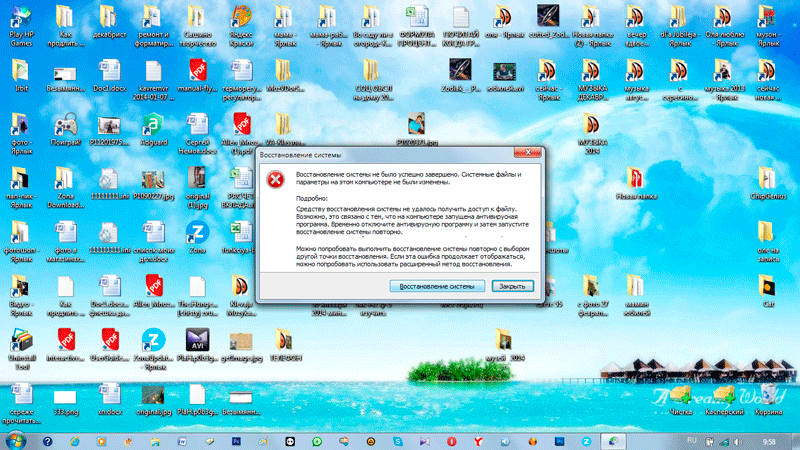The image size is (800, 450).
Task: Open the Adguard desktop icon
Action: coord(151,126)
